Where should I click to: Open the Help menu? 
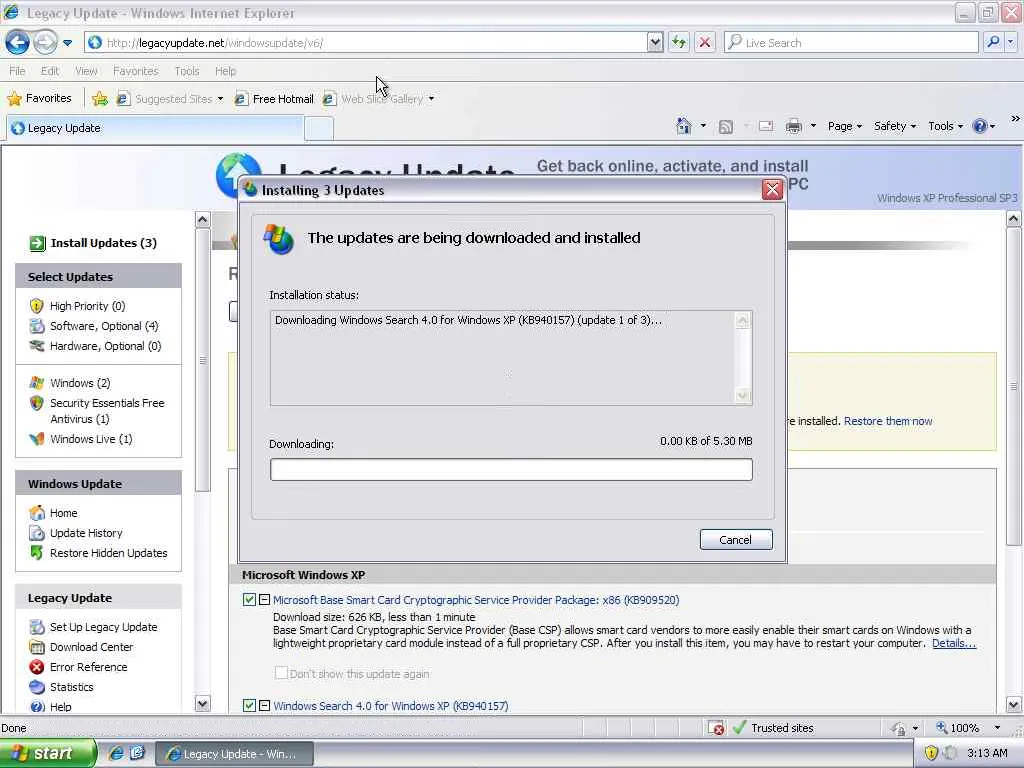(x=225, y=71)
